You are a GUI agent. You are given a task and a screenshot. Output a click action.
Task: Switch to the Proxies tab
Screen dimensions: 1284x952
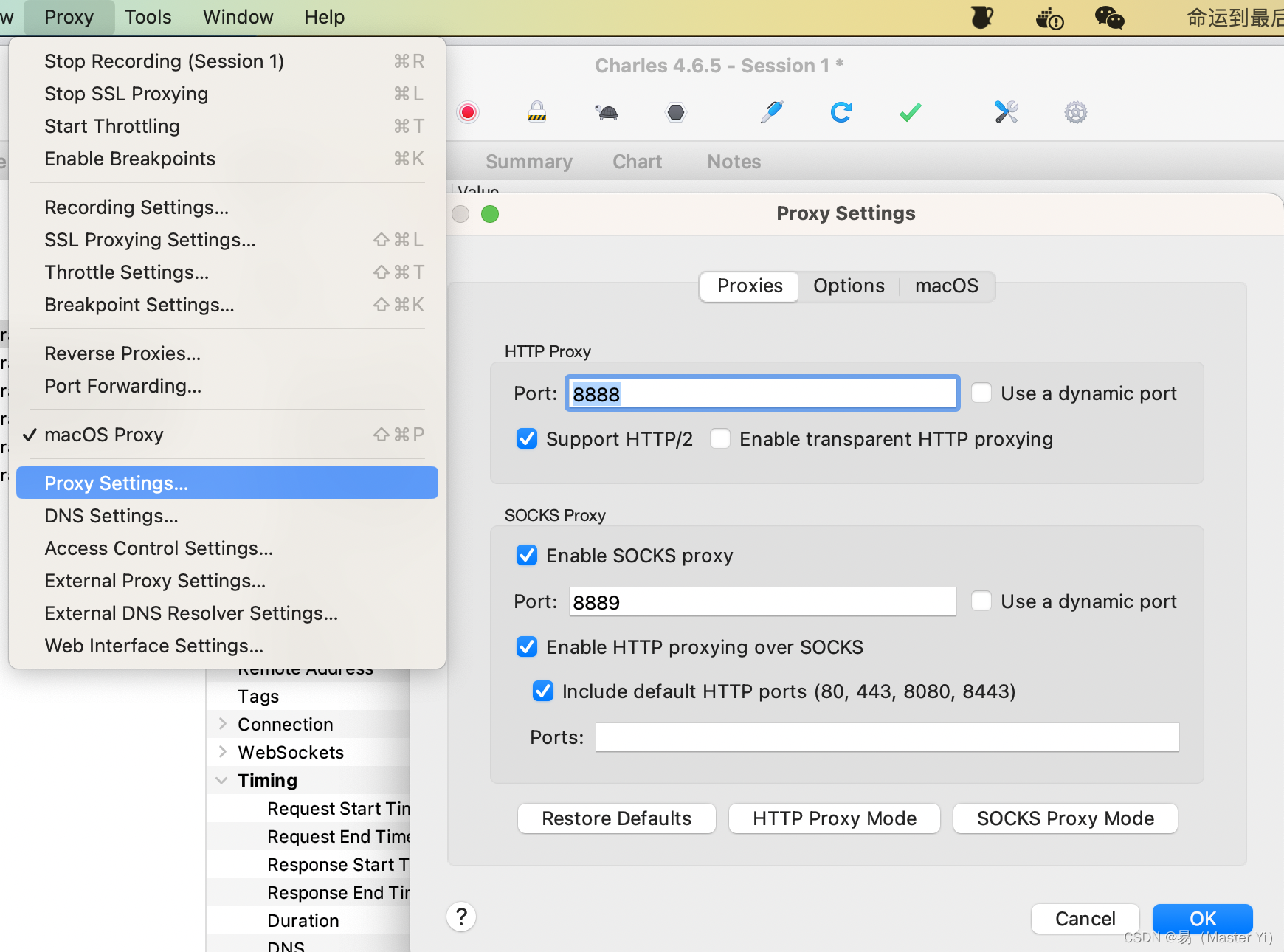(x=750, y=286)
